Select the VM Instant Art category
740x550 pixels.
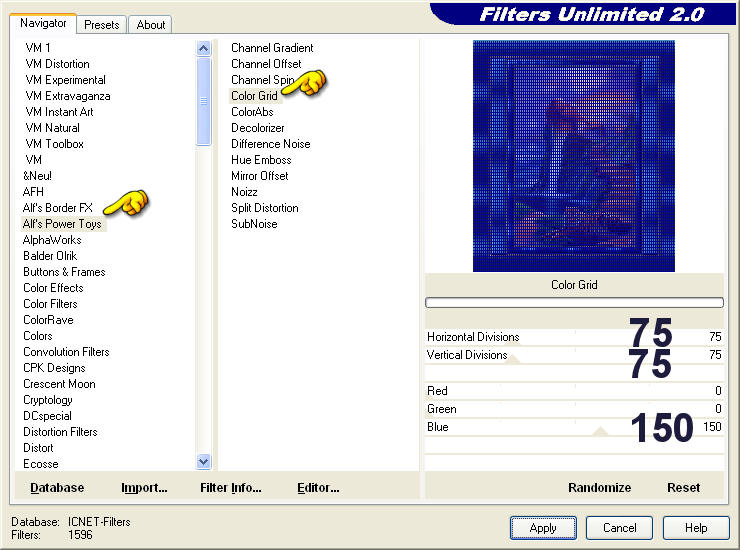point(59,112)
